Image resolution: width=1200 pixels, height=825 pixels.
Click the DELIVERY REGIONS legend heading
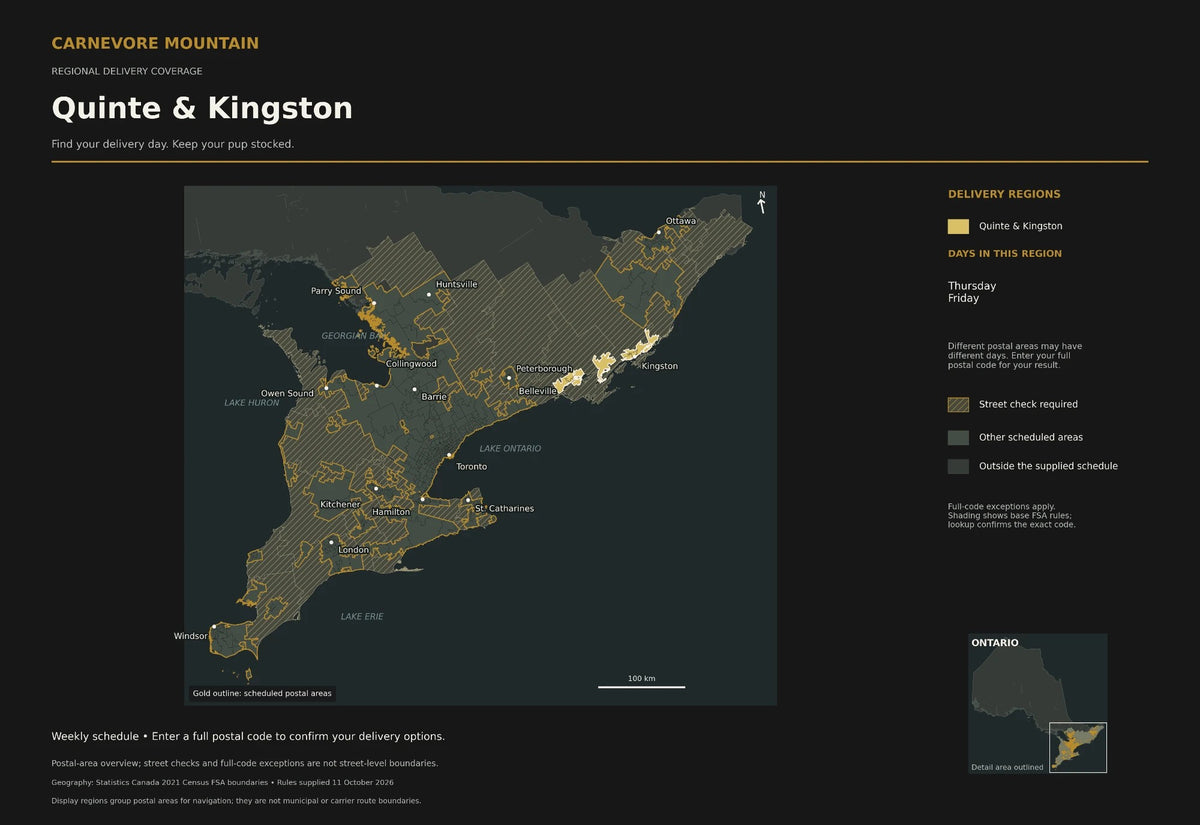(x=1004, y=194)
